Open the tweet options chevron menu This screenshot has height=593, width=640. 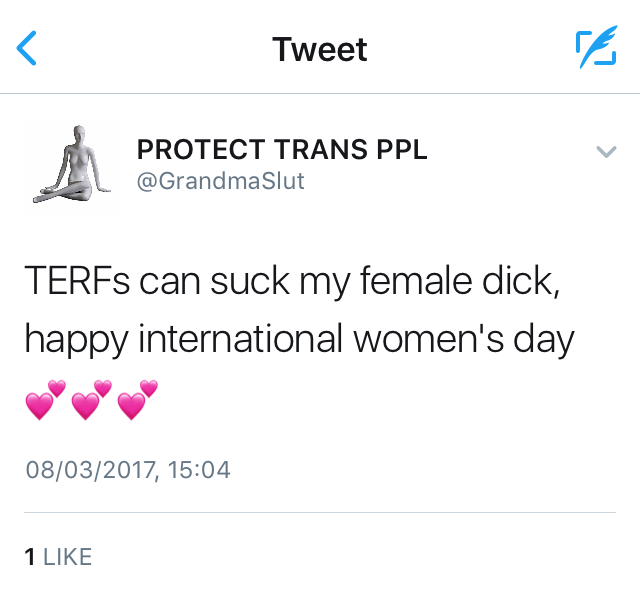coord(605,152)
